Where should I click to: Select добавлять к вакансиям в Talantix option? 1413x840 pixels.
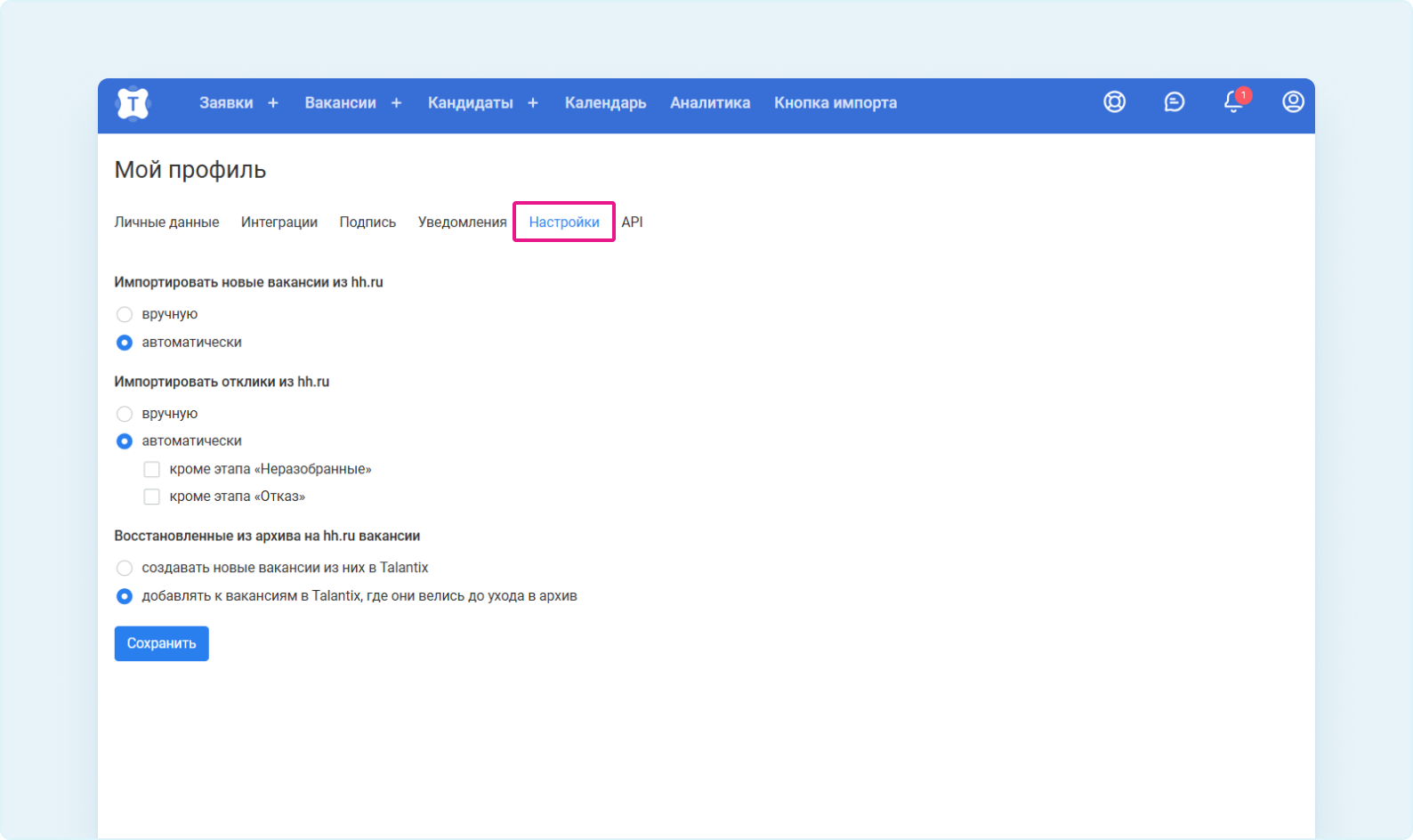[x=125, y=596]
